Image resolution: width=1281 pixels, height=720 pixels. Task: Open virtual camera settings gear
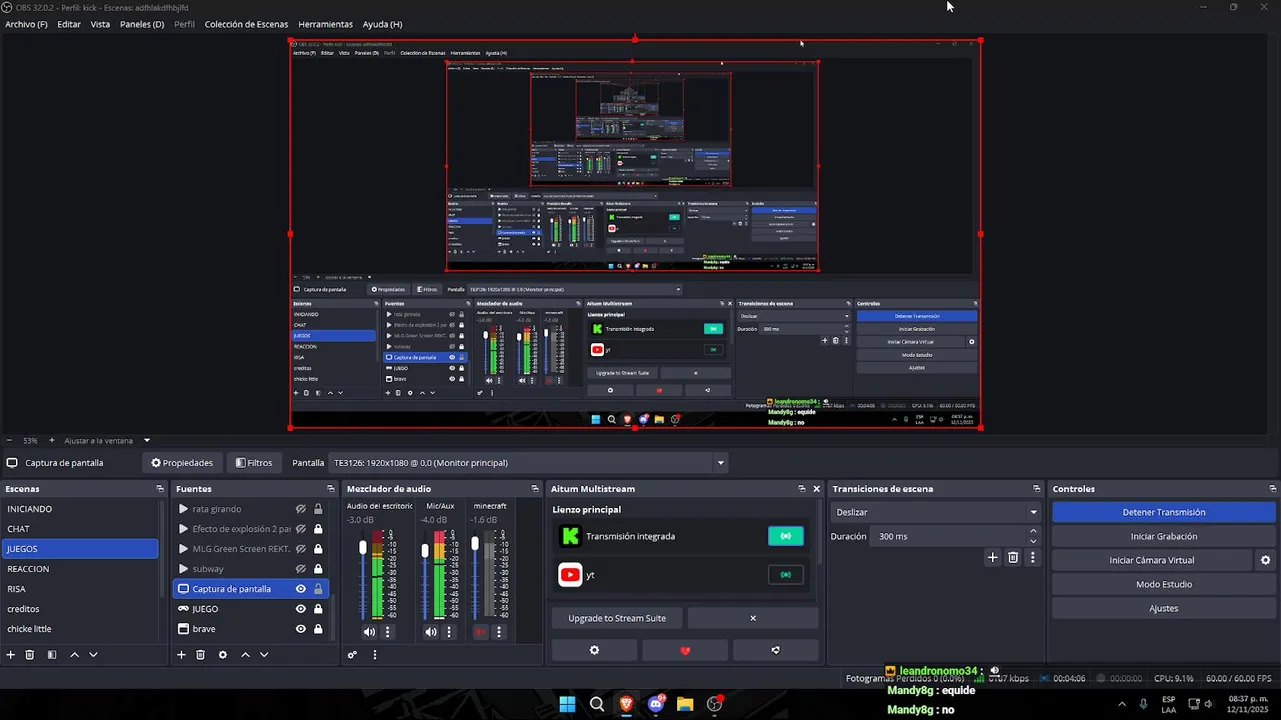click(x=1265, y=560)
